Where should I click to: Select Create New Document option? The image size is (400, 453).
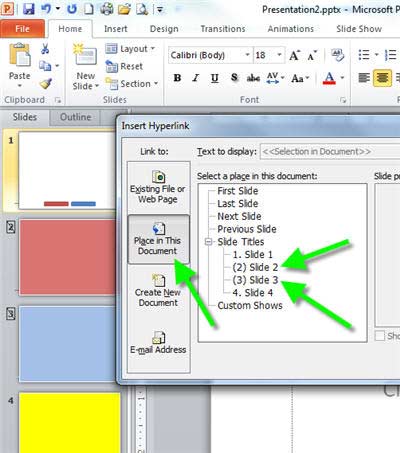pos(158,291)
